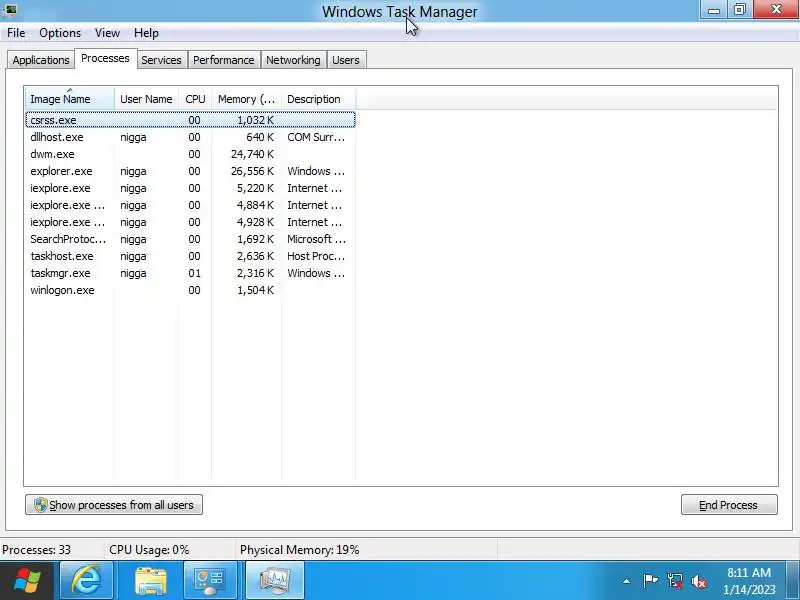Click the 1,504 K memory value
Image resolution: width=800 pixels, height=600 pixels.
coord(256,290)
